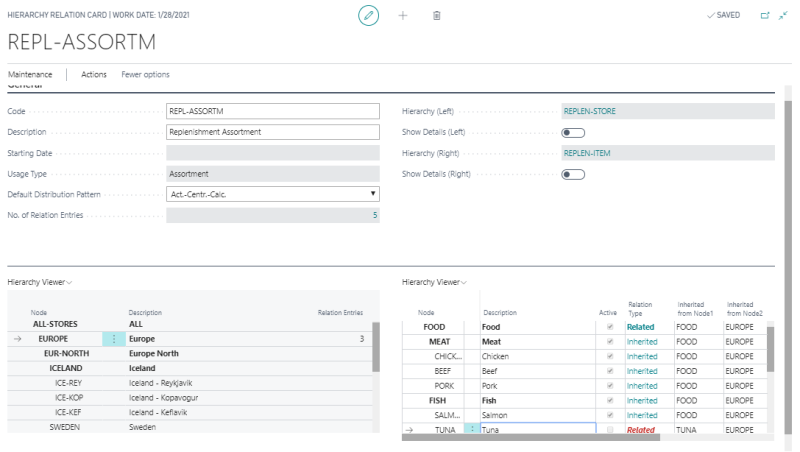Open the Maintenance menu
Image resolution: width=800 pixels, height=452 pixels.
coord(30,74)
